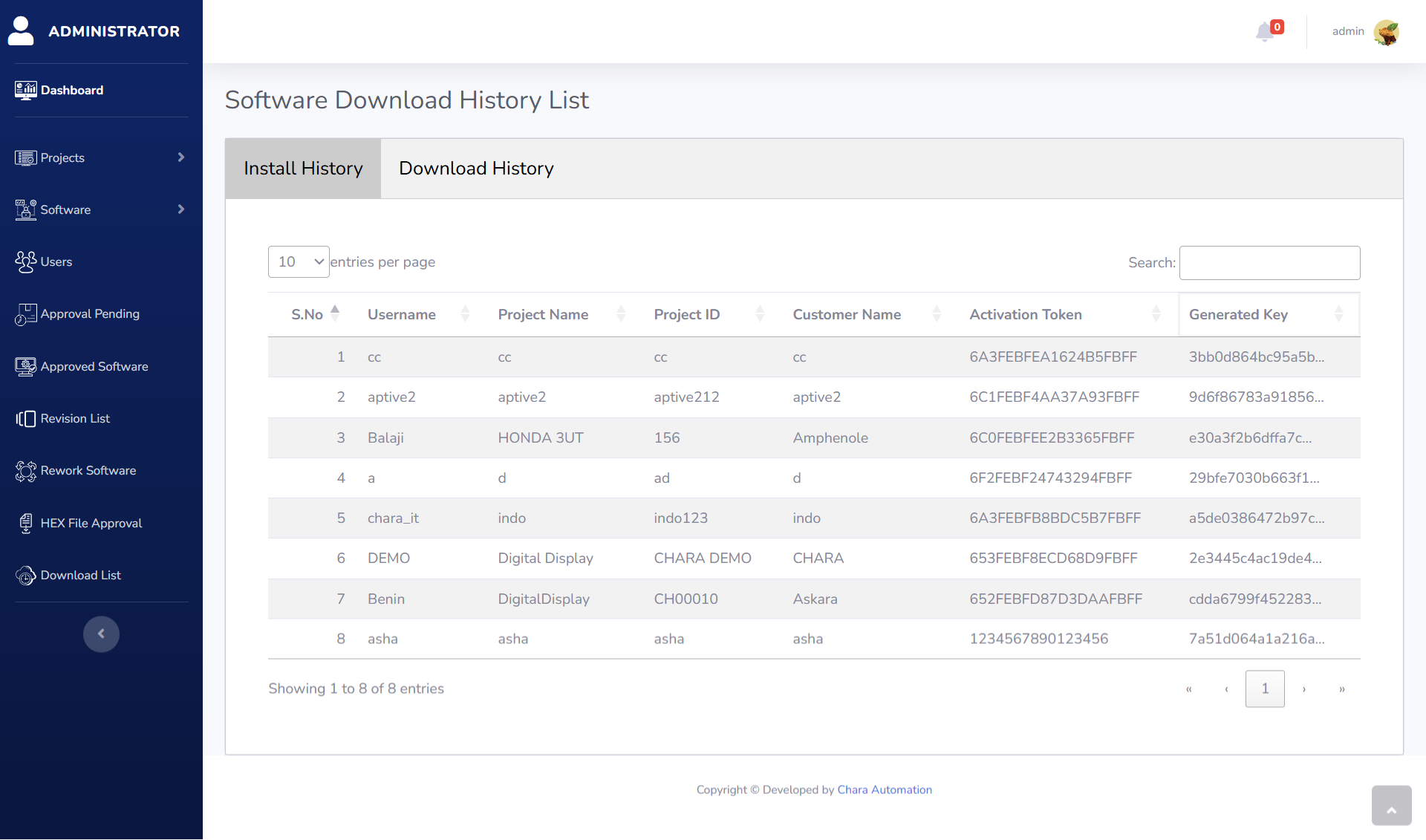The height and width of the screenshot is (840, 1426).
Task: Select the Install History tab
Action: coord(303,169)
